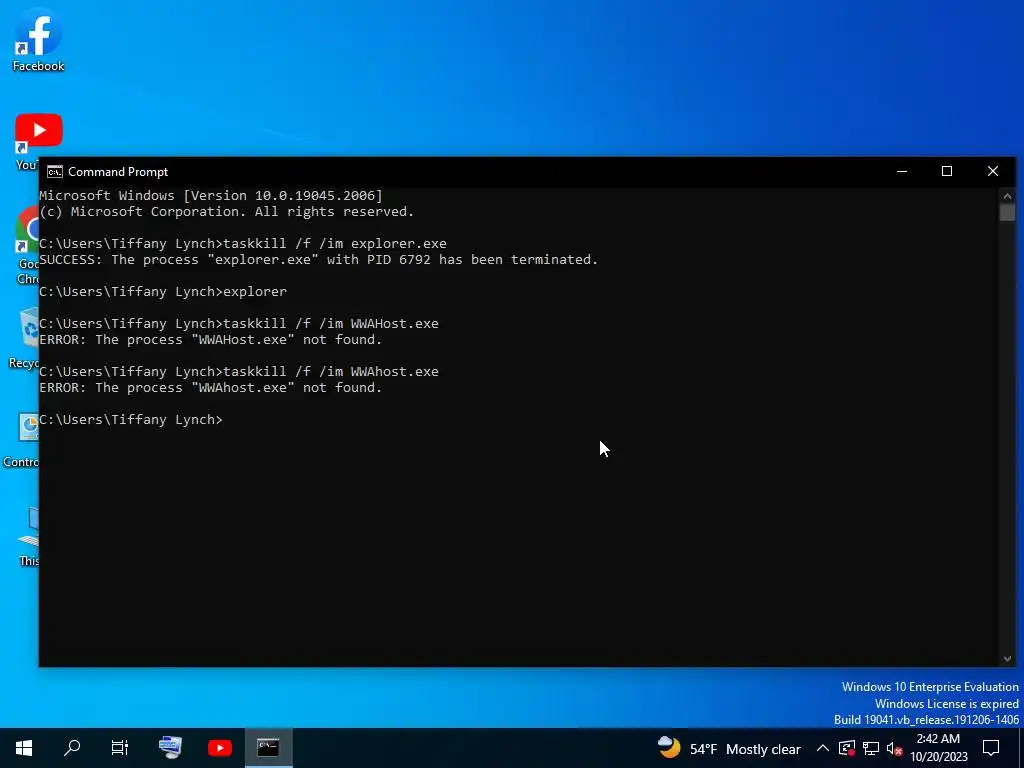Click the Command Prompt scrollbar thumb
Screen dimensions: 1024x768
click(x=1007, y=213)
